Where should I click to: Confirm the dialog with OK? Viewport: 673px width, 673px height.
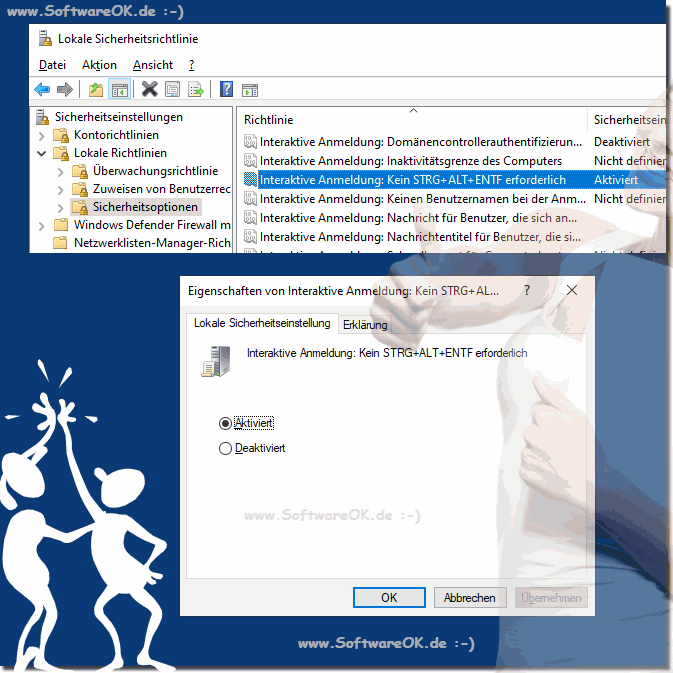point(389,597)
